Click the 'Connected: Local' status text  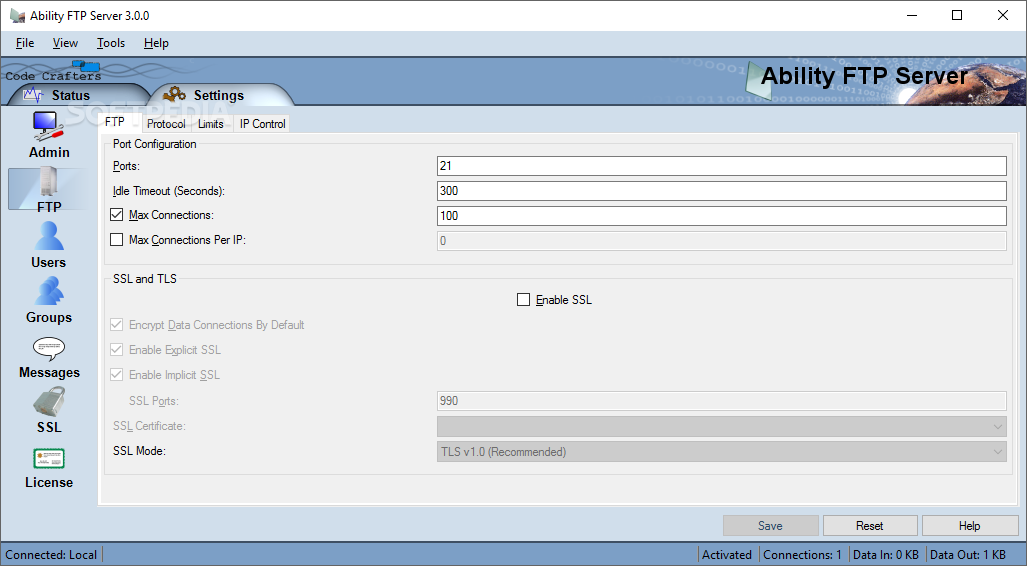(x=51, y=555)
